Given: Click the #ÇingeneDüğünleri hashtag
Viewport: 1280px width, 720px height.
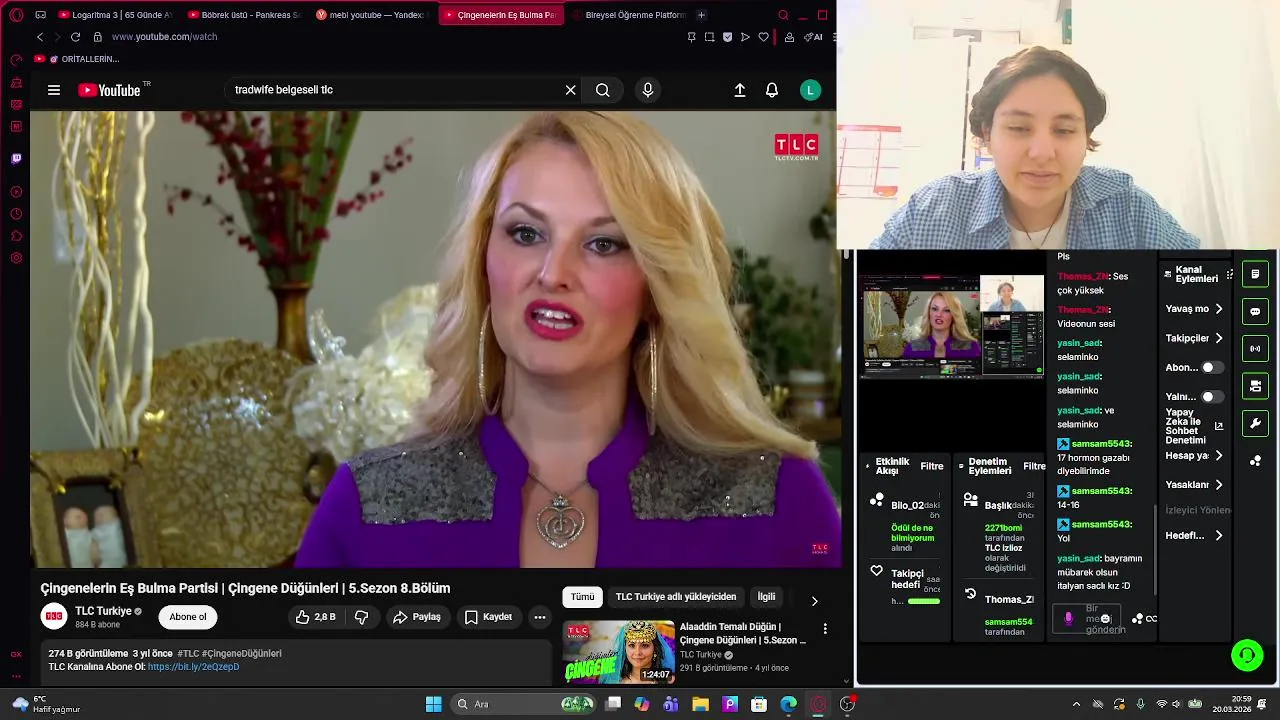Looking at the screenshot, I should click(x=243, y=653).
